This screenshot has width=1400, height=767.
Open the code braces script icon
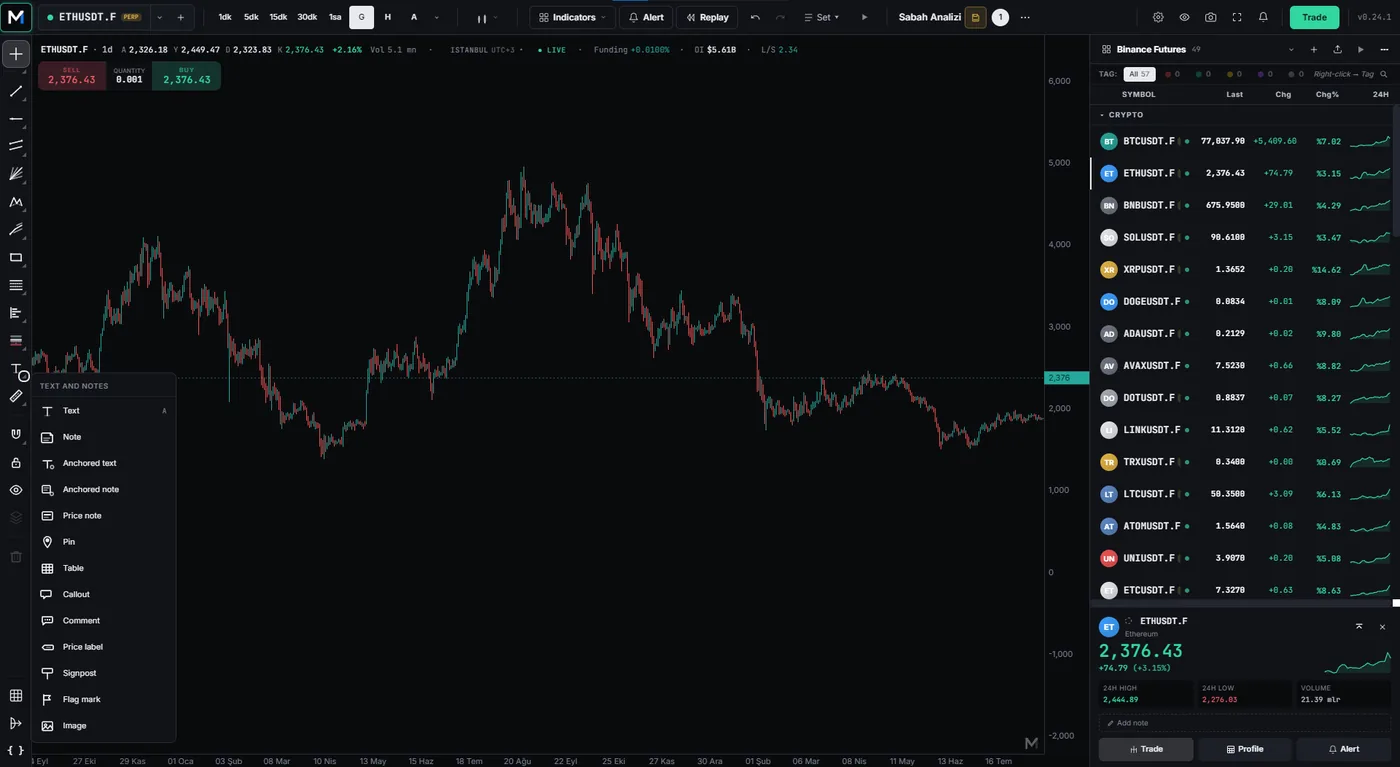[x=16, y=750]
